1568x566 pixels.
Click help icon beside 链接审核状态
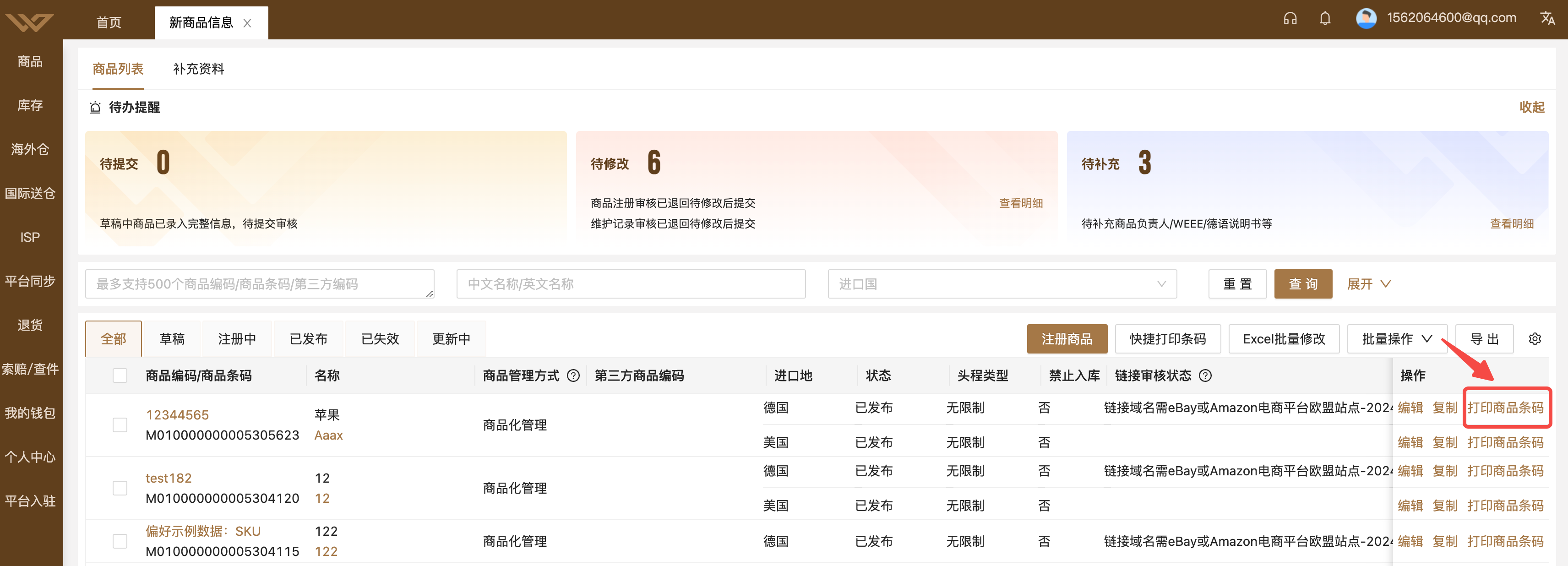[x=1204, y=376]
